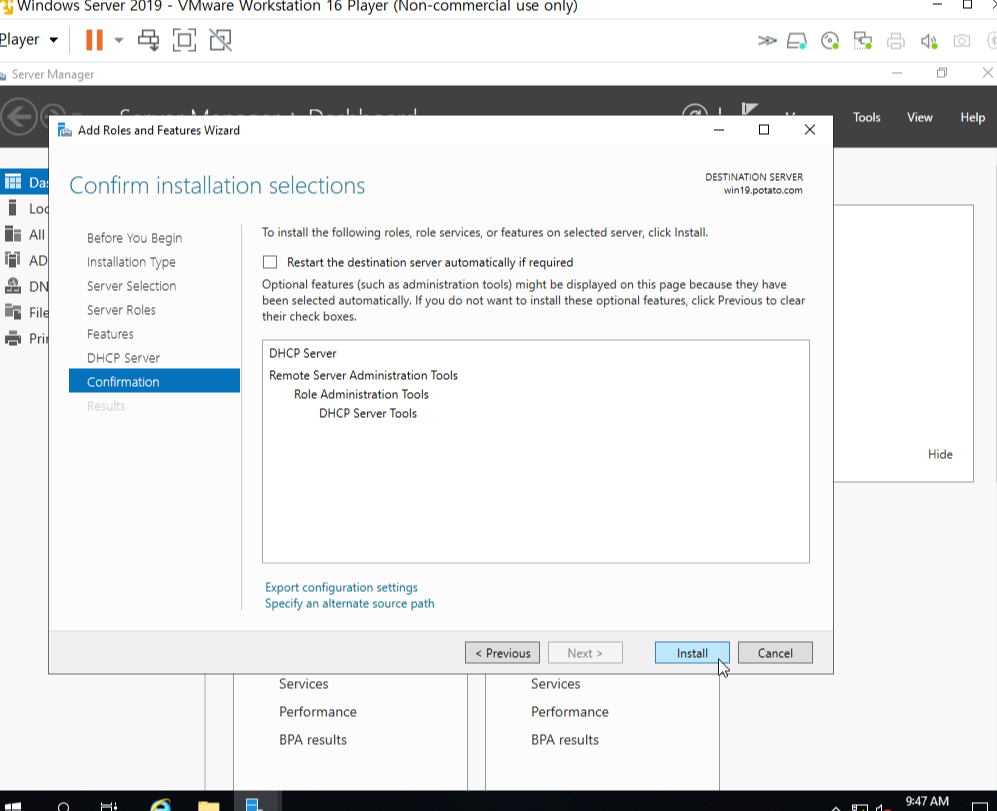Open All Servers in Server Manager sidebar

tap(25, 235)
